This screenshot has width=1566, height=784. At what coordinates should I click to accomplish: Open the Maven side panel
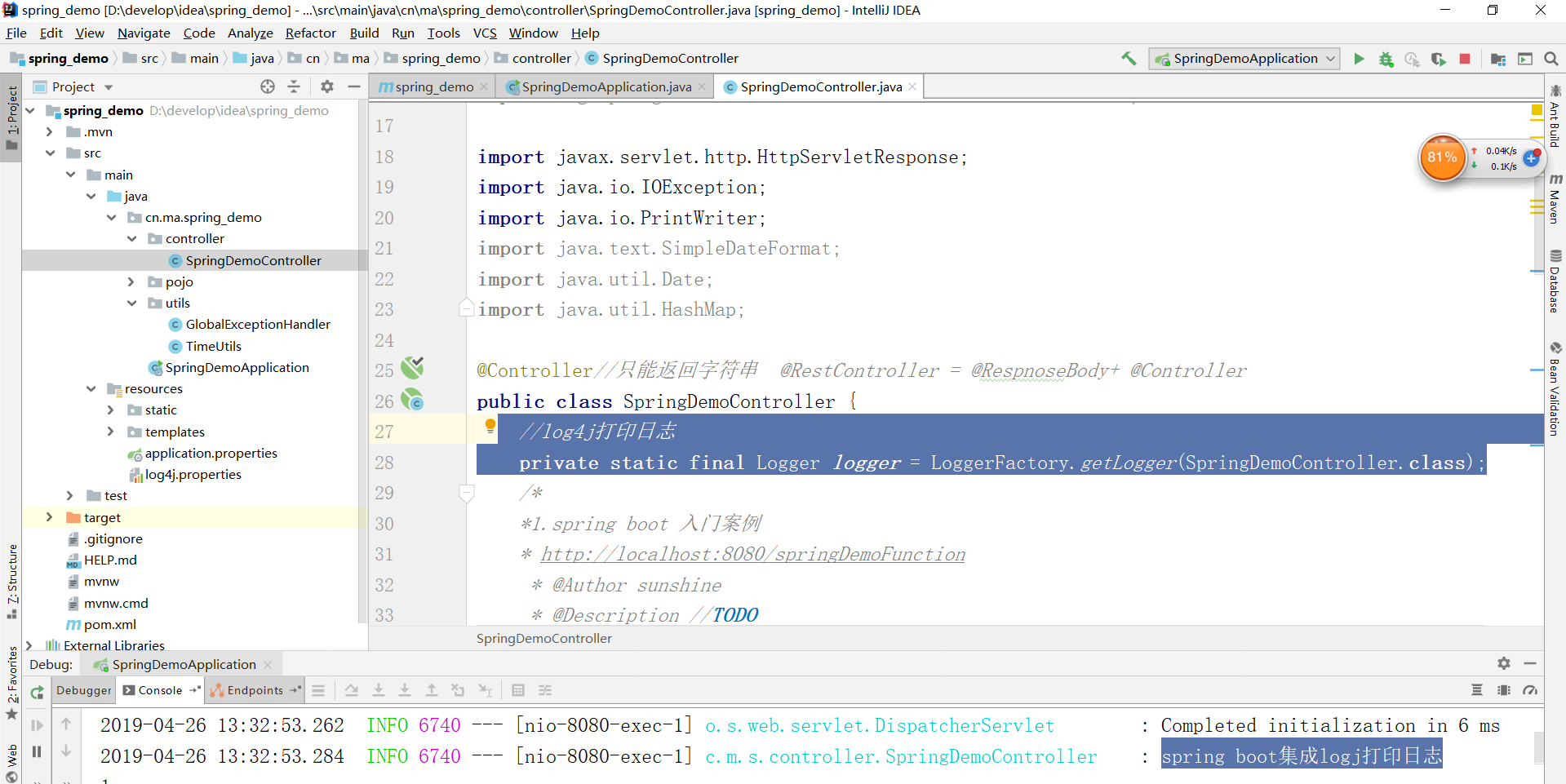point(1555,199)
